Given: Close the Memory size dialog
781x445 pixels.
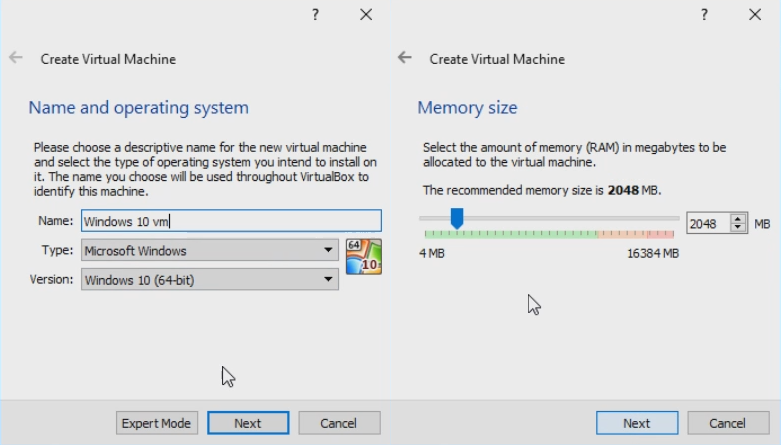Looking at the screenshot, I should click(755, 14).
